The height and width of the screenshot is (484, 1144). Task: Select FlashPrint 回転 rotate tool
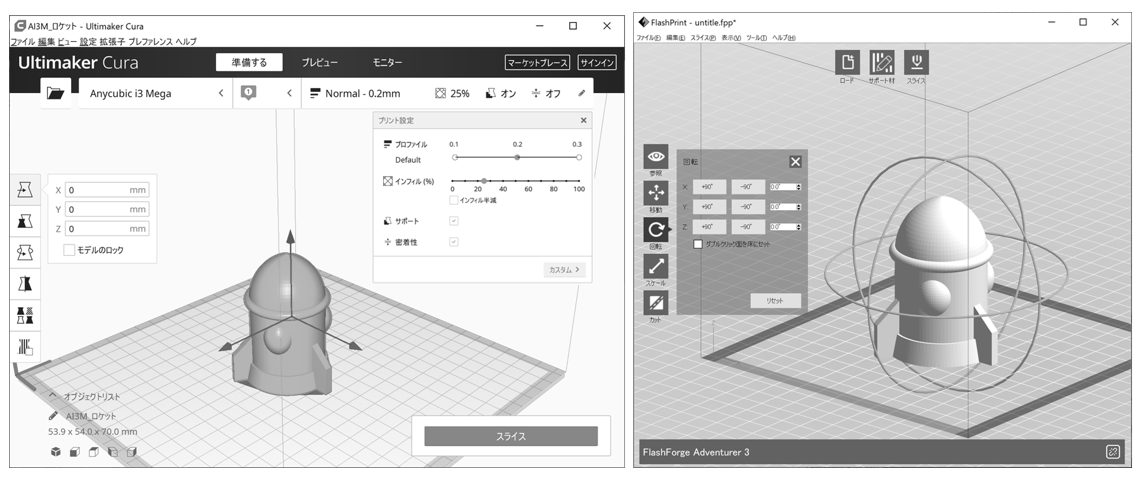pyautogui.click(x=656, y=230)
